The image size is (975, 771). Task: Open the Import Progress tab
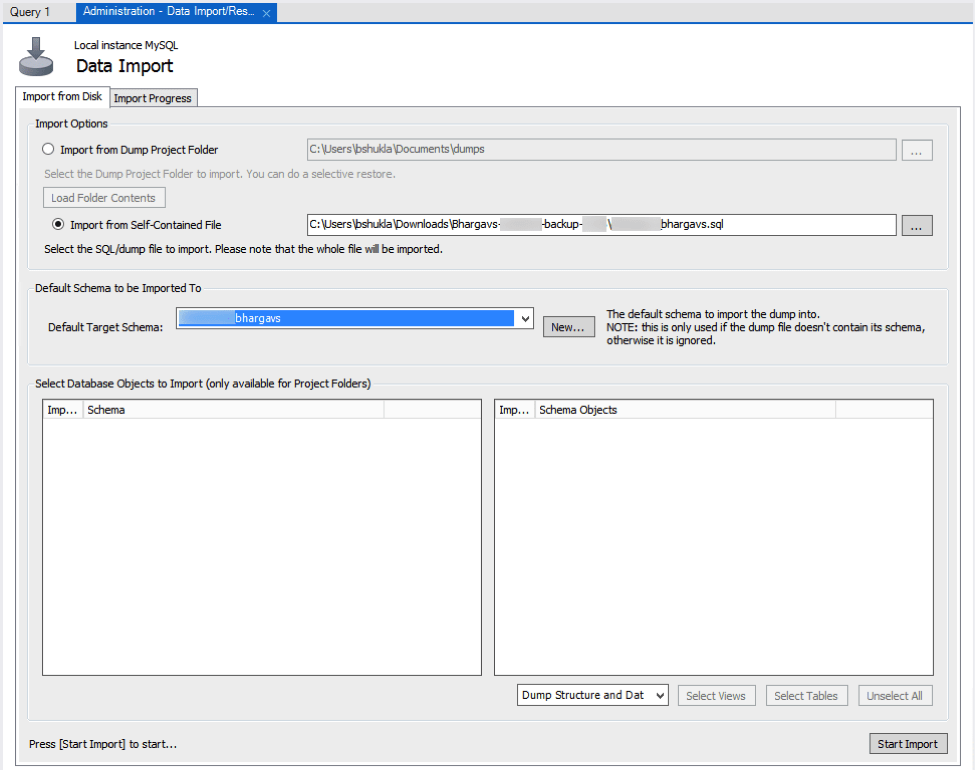pos(152,98)
